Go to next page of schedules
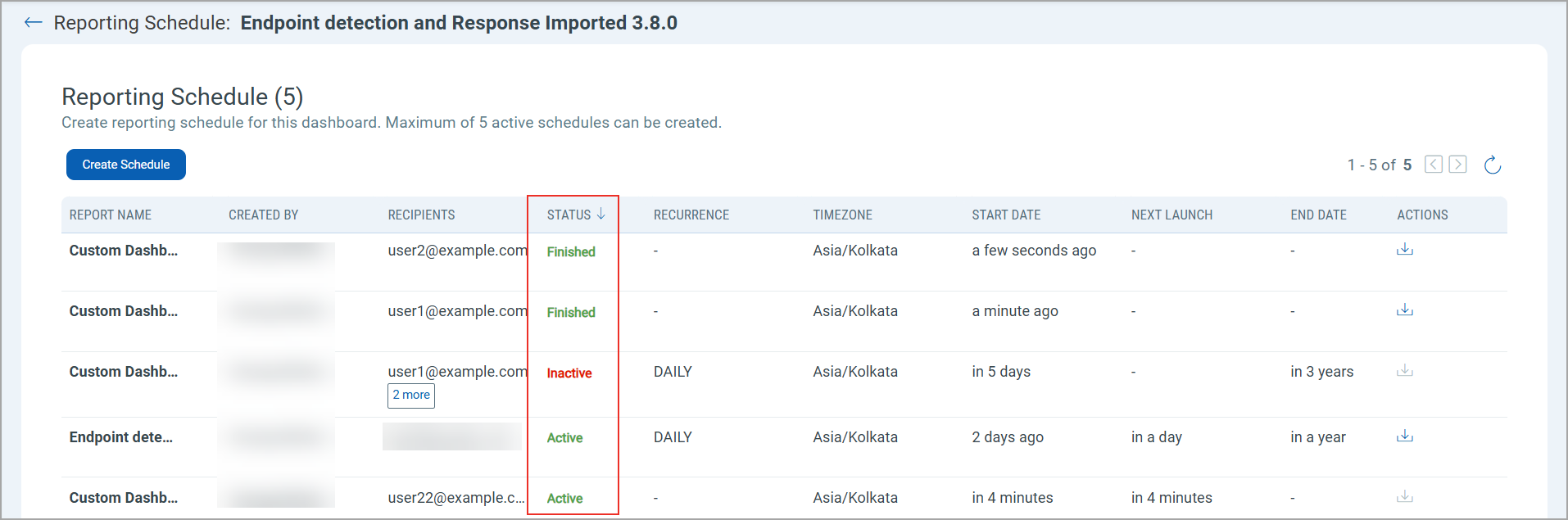This screenshot has height=520, width=1568. (1457, 165)
